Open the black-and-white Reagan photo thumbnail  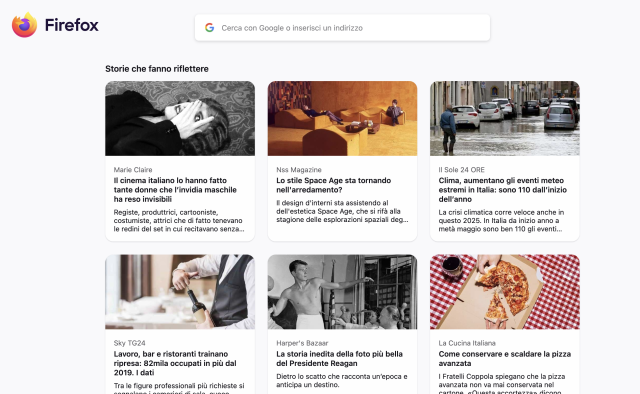tap(342, 292)
